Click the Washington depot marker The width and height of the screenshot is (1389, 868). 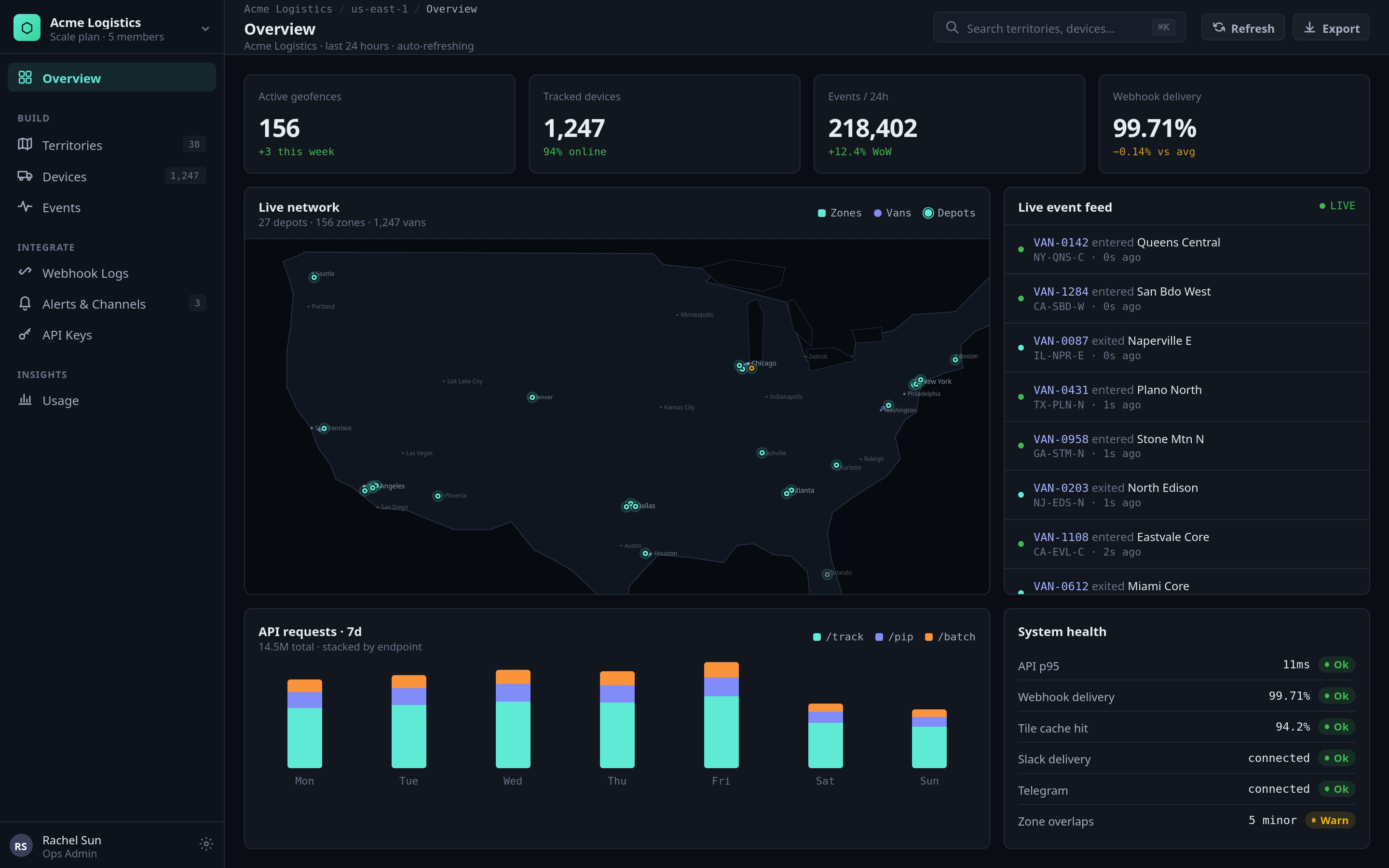point(888,405)
